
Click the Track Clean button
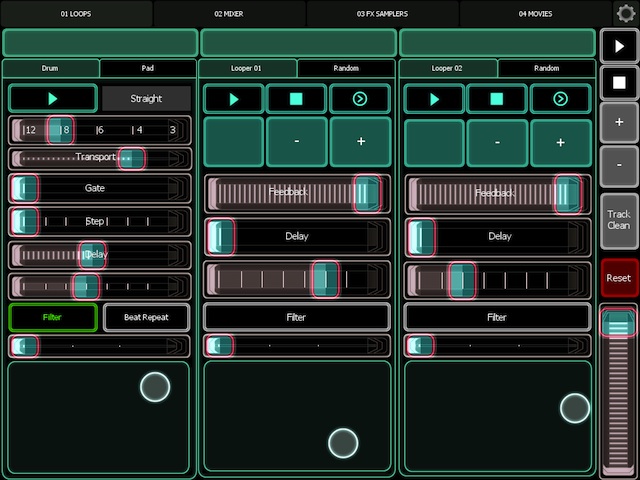click(619, 220)
